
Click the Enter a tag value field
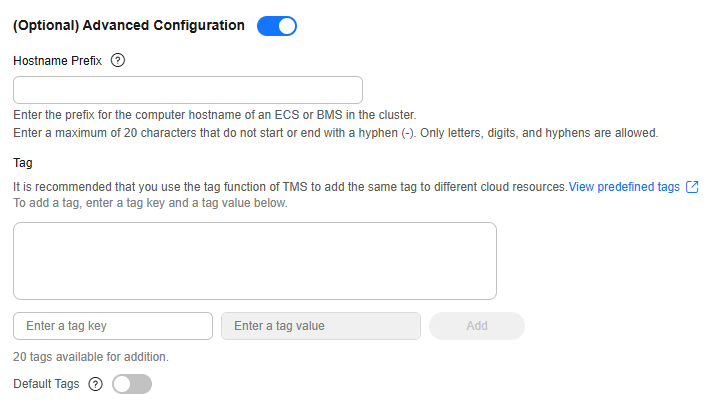coord(321,326)
